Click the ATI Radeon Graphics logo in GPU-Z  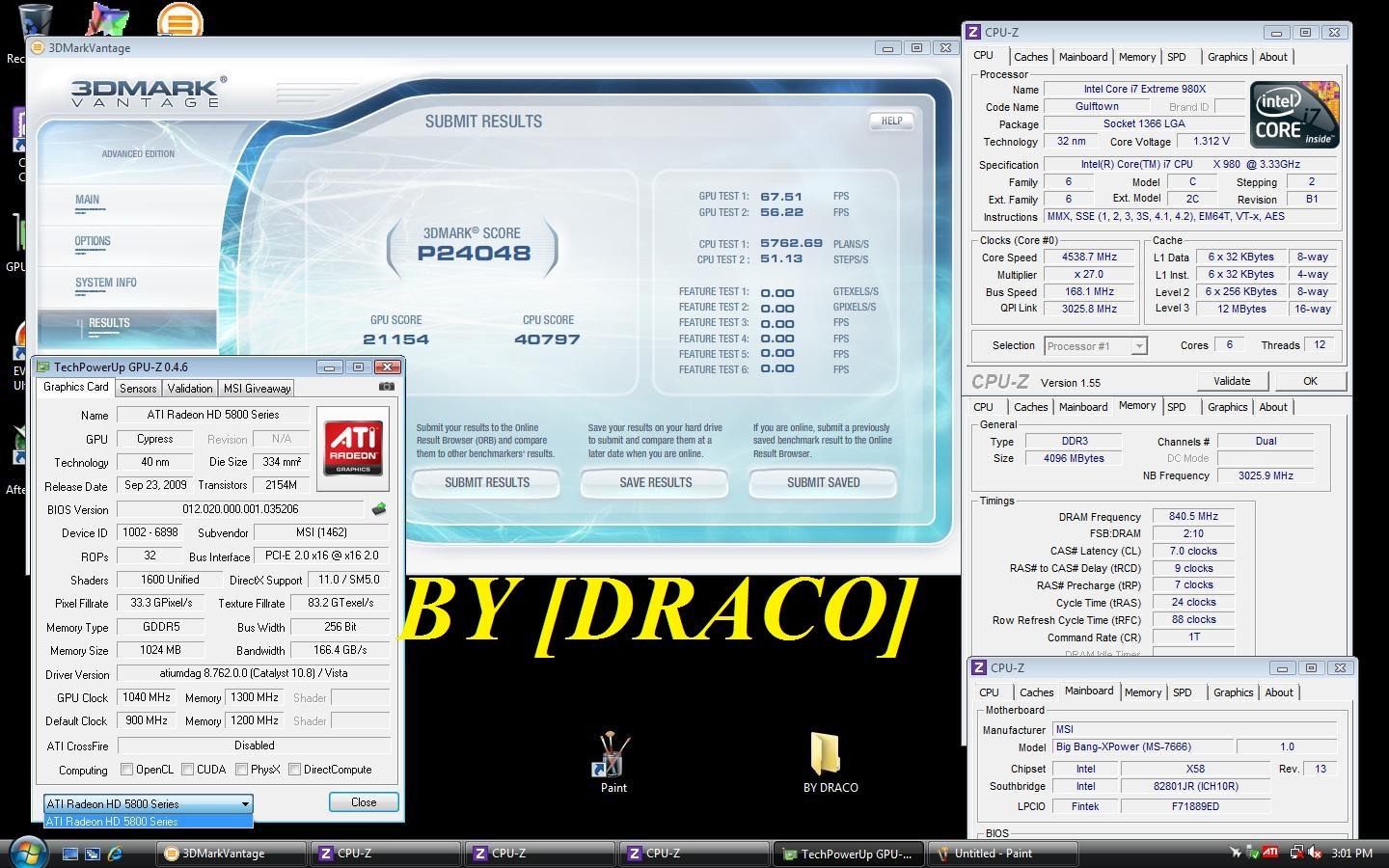point(353,448)
